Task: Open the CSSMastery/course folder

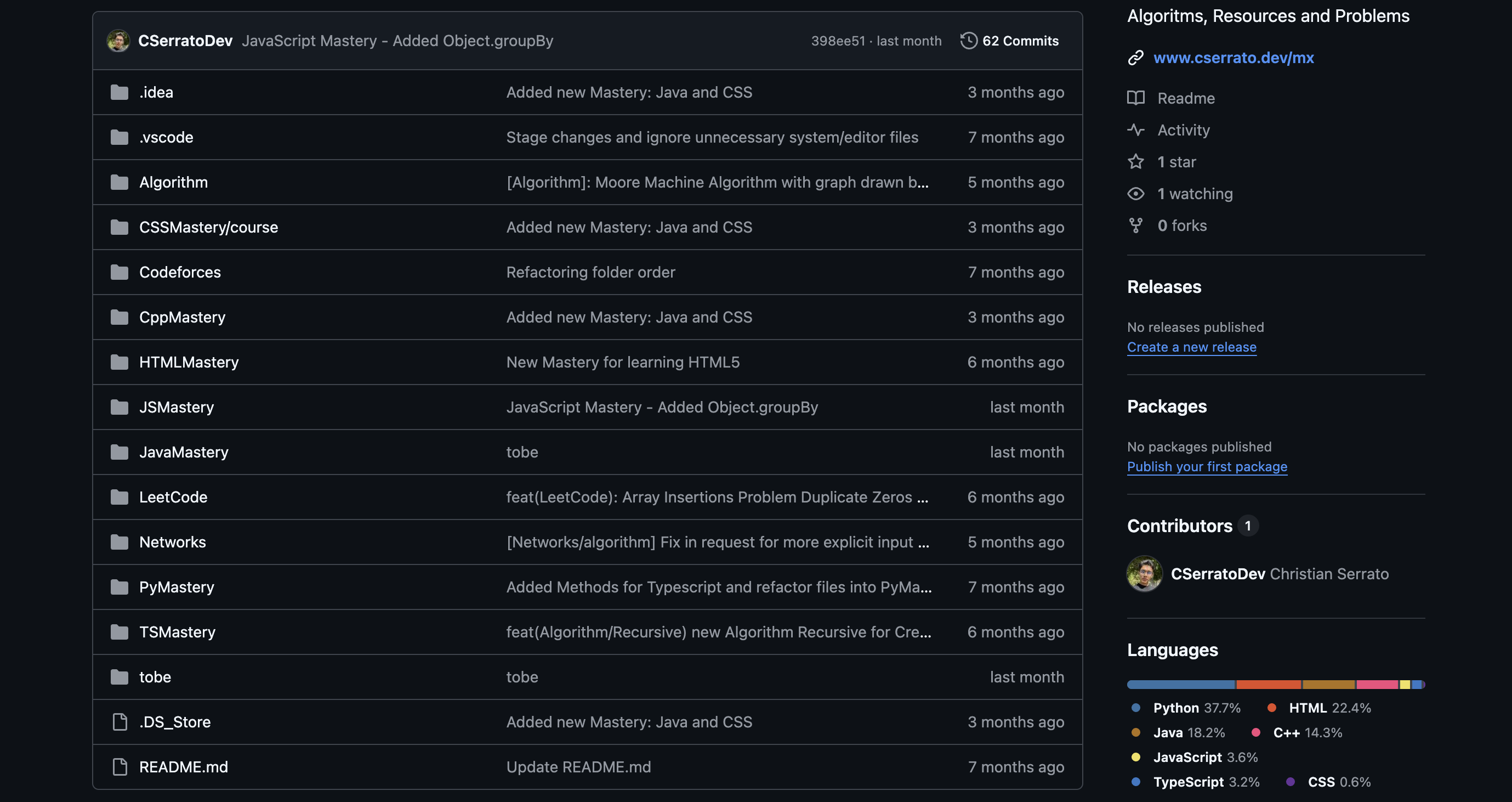Action: [208, 227]
